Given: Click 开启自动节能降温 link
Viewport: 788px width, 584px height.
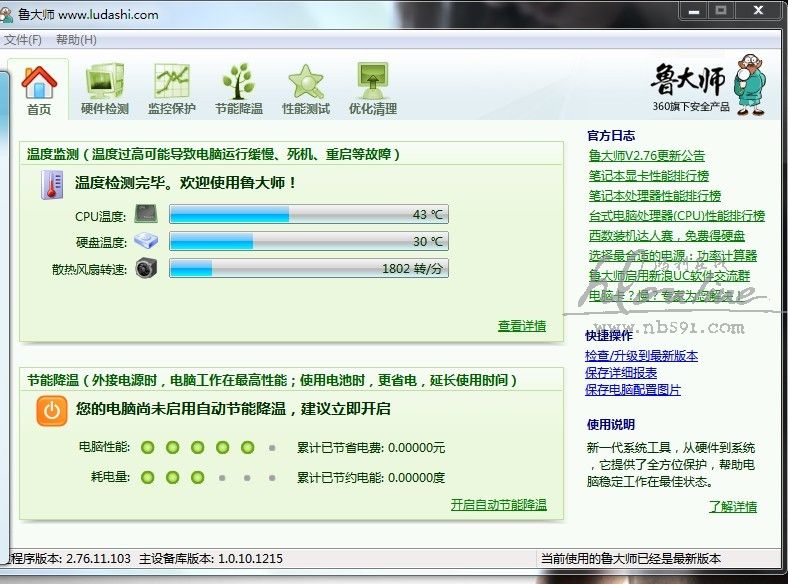Looking at the screenshot, I should tap(498, 505).
